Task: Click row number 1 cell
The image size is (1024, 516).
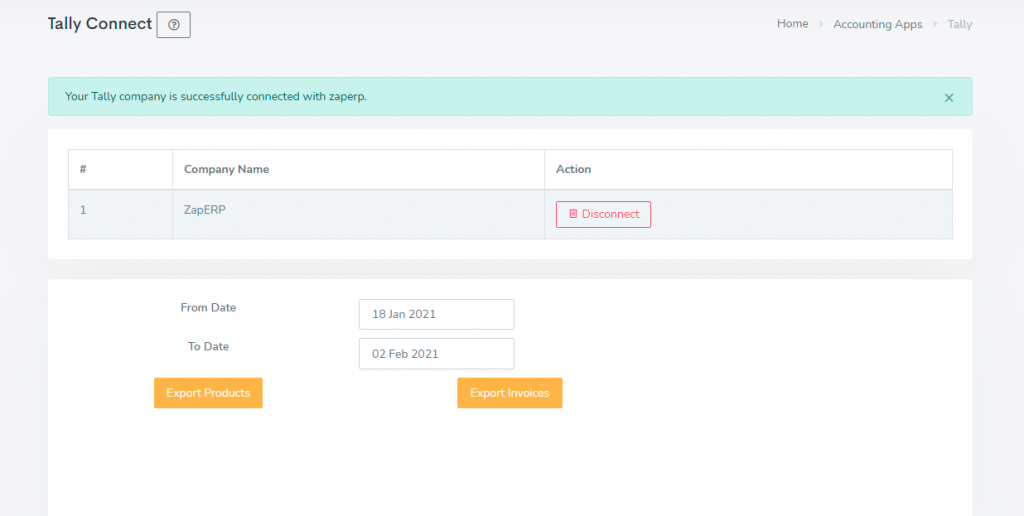Action: point(121,214)
